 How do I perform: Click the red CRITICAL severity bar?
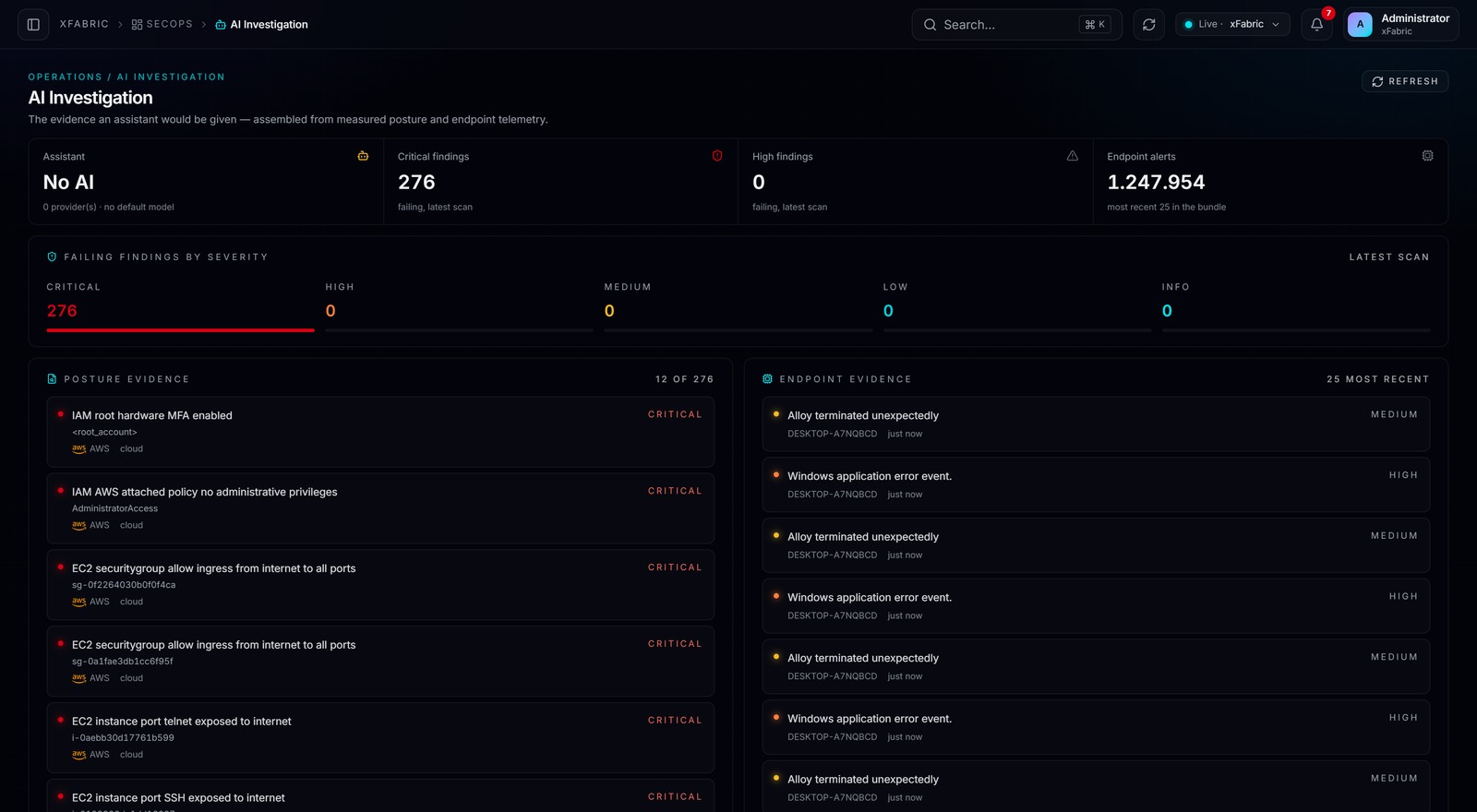point(180,329)
